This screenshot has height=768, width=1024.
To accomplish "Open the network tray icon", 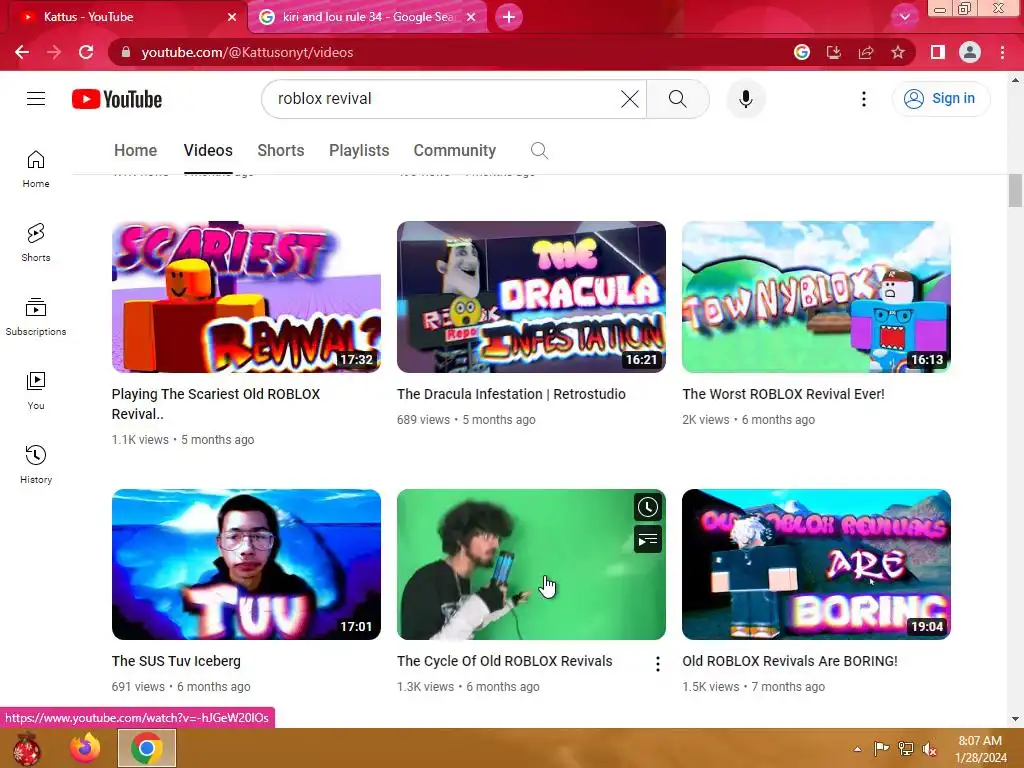I will click(x=905, y=749).
